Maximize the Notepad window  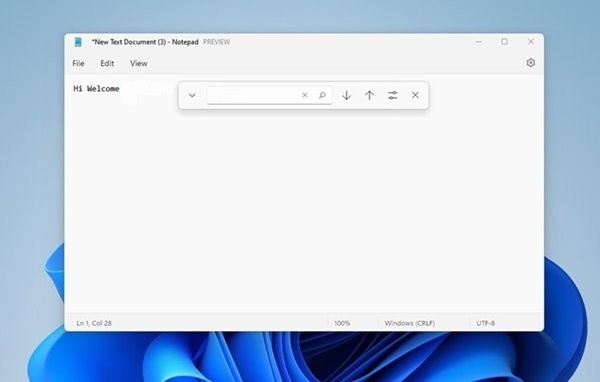coord(504,42)
